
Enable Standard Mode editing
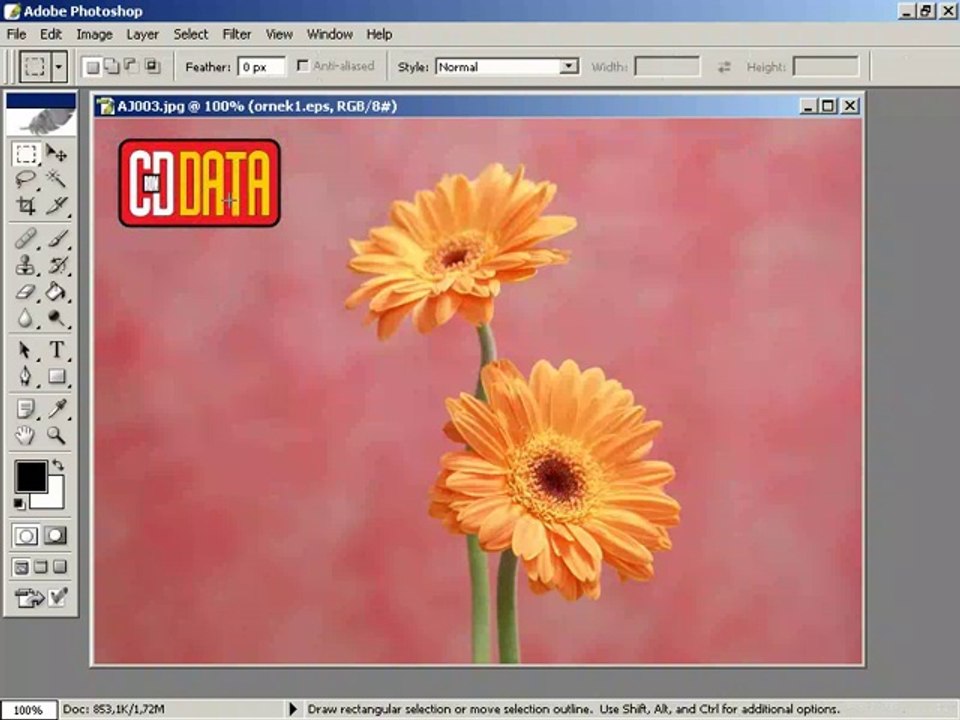pyautogui.click(x=26, y=536)
